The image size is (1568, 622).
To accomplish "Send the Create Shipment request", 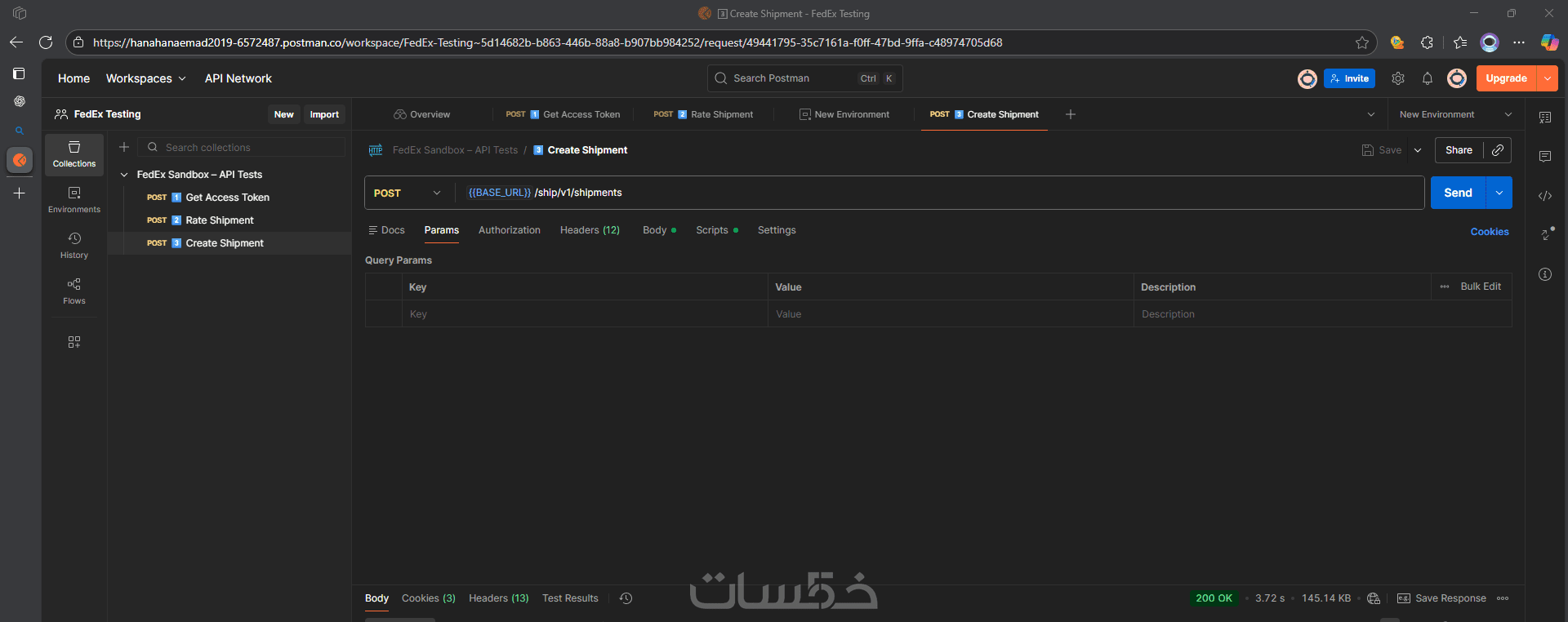I will pos(1458,193).
